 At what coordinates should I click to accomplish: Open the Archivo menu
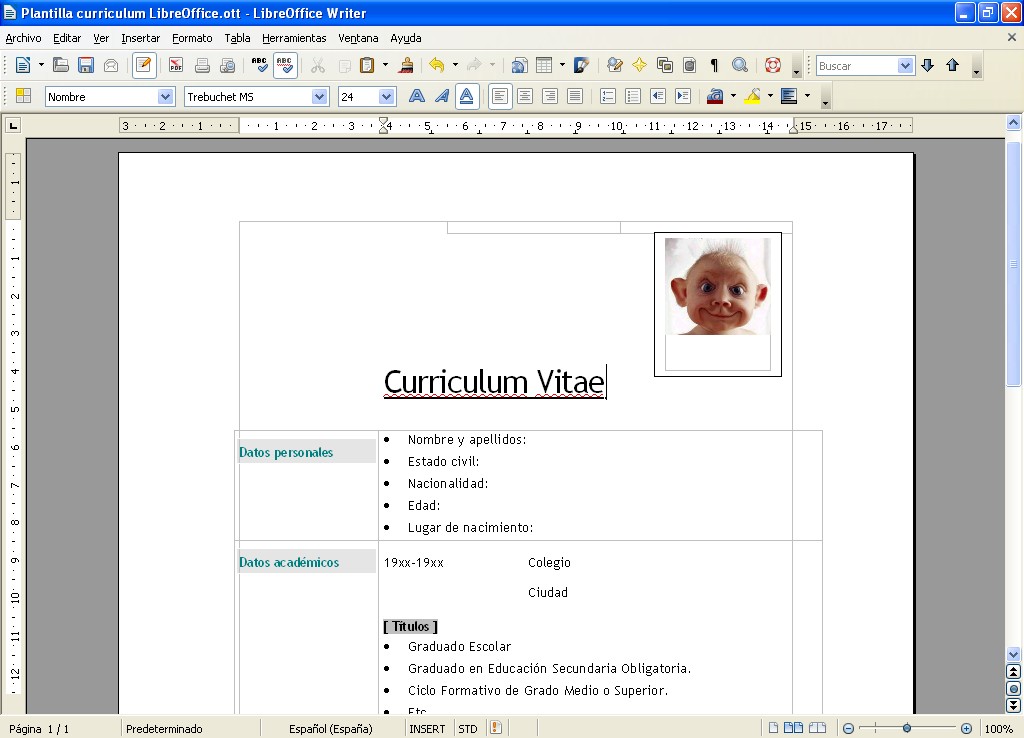click(24, 39)
